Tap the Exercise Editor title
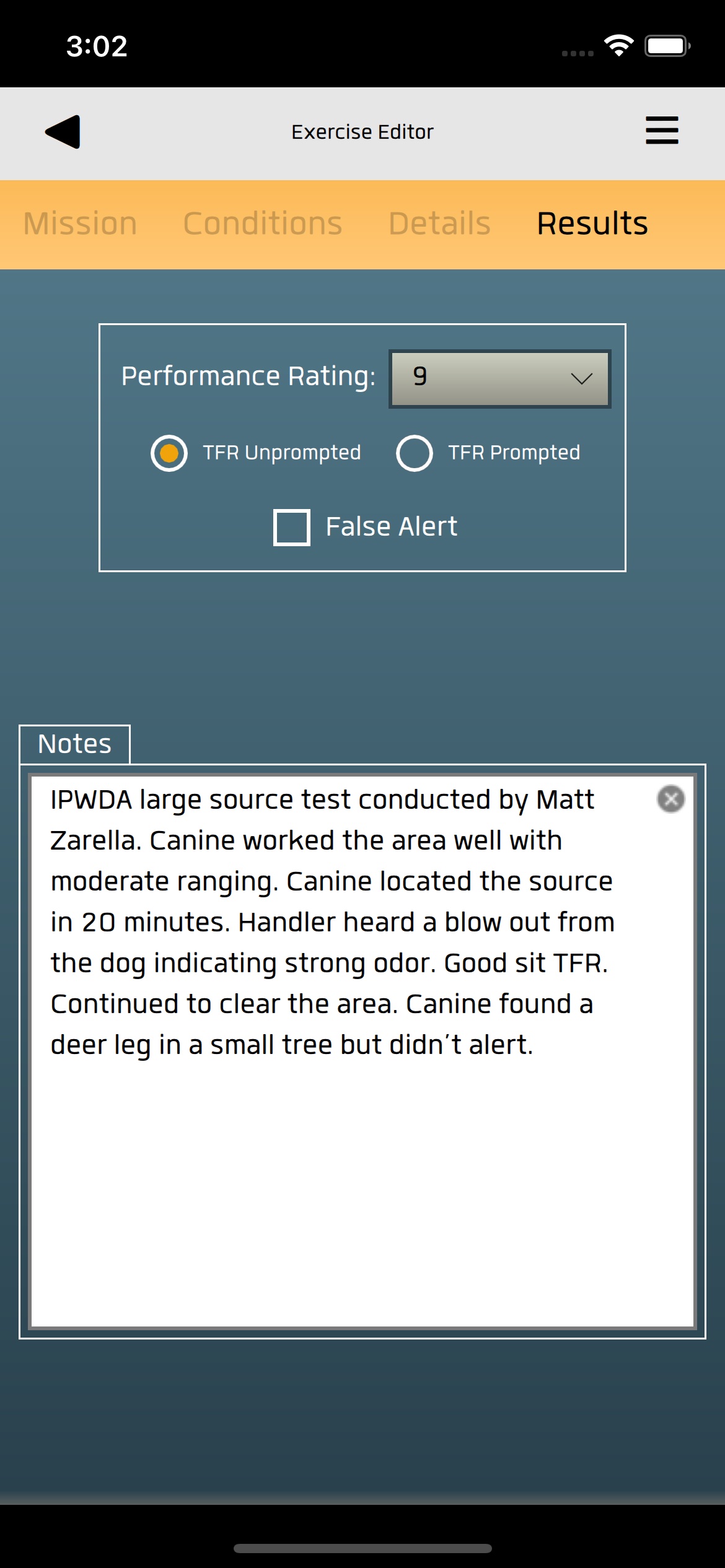This screenshot has width=725, height=1568. coord(362,132)
